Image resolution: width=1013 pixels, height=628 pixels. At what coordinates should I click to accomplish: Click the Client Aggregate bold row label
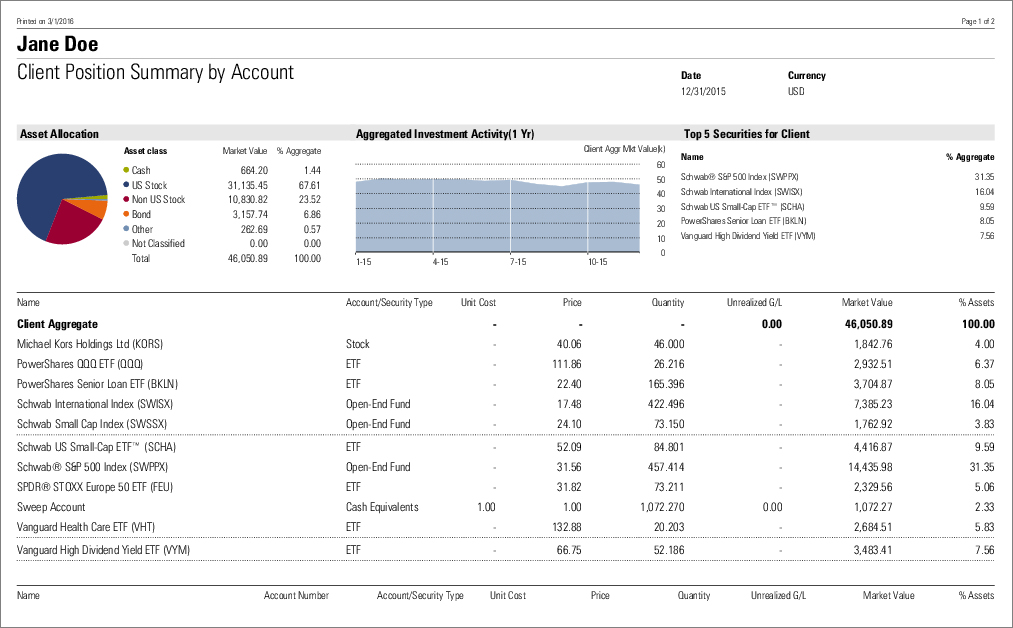(x=58, y=324)
